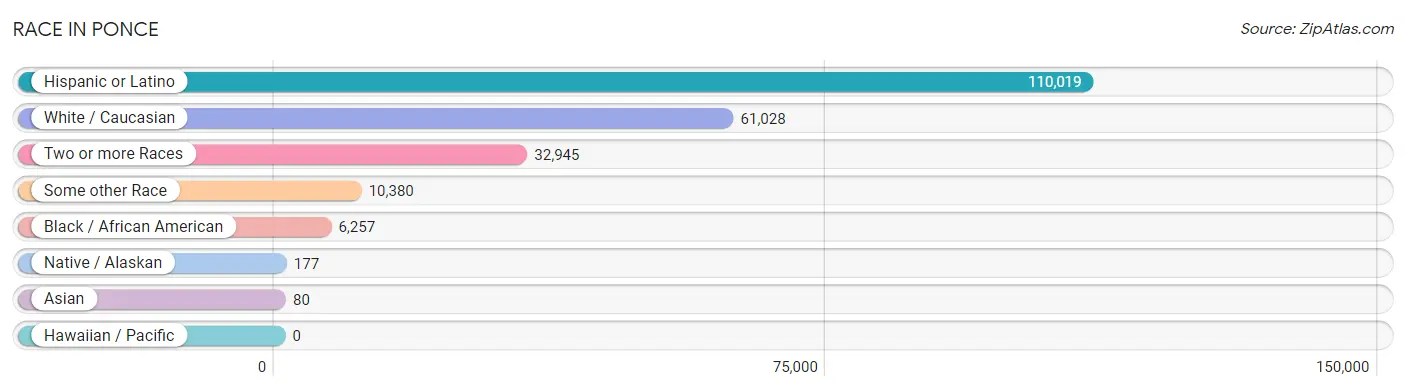
Task: Click the Black / African American label
Action: 133,226
